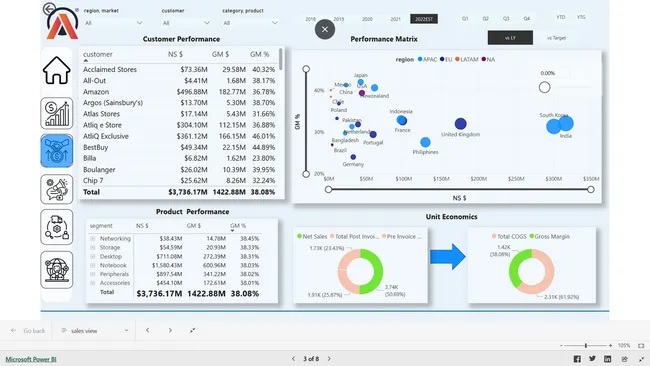Image resolution: width=650 pixels, height=366 pixels.
Task: Click the Customer Performance table scrollbar
Action: tap(281, 59)
